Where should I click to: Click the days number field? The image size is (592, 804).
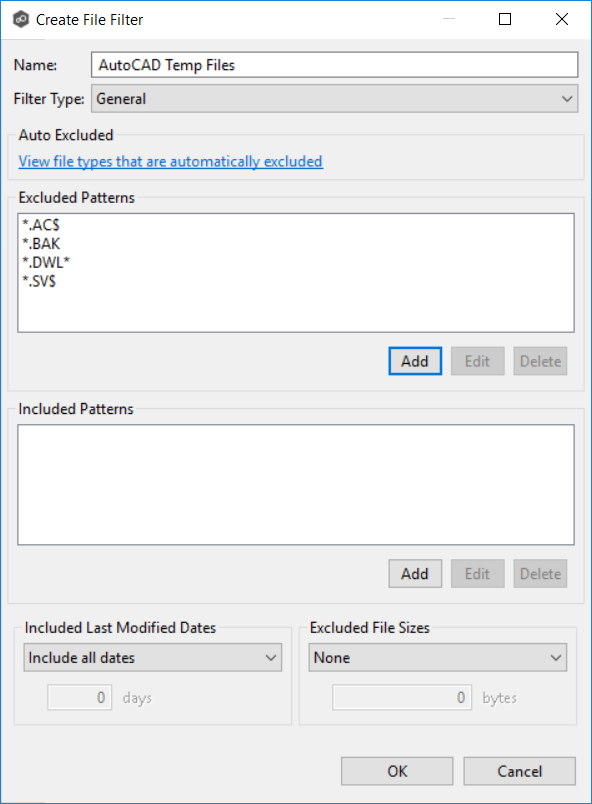[79, 697]
